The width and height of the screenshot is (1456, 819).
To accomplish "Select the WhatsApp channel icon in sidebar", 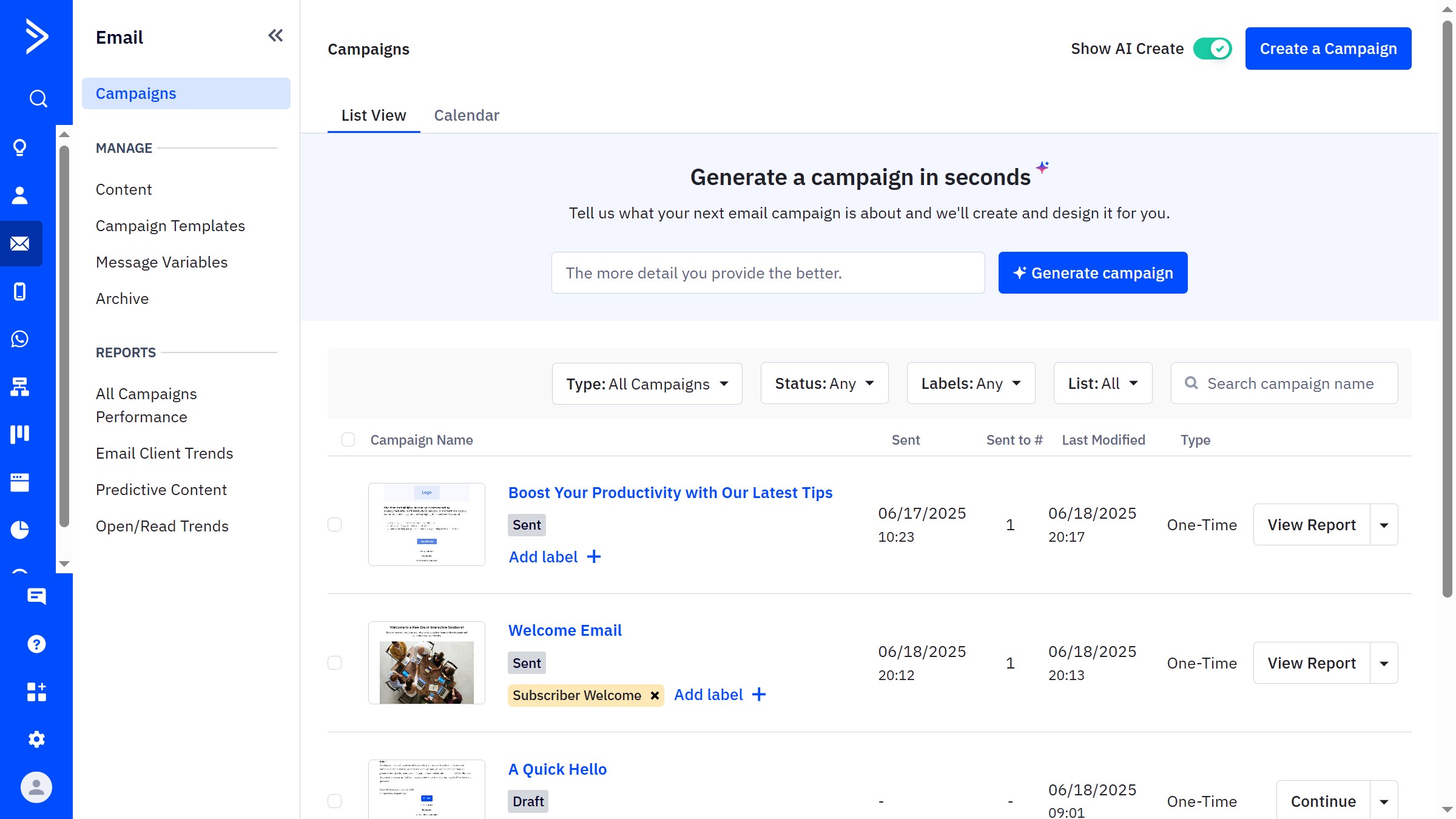I will tap(20, 339).
